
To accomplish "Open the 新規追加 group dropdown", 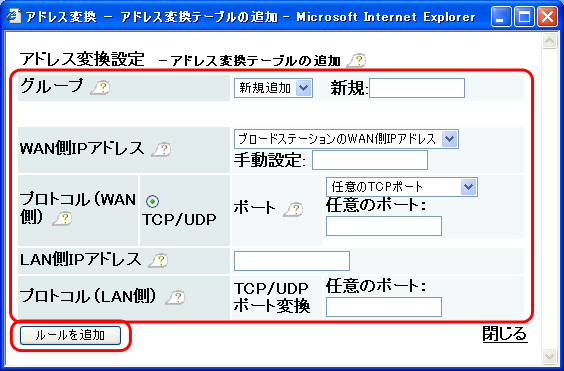I will tap(273, 88).
